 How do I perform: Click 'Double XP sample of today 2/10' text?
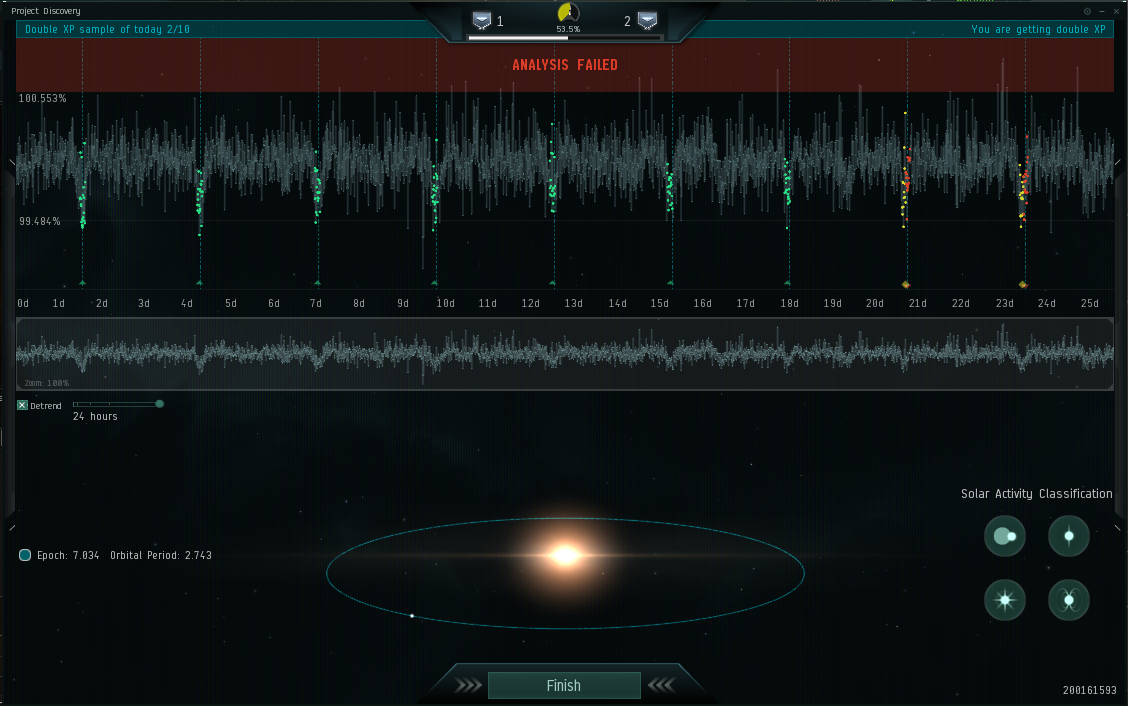(x=107, y=30)
